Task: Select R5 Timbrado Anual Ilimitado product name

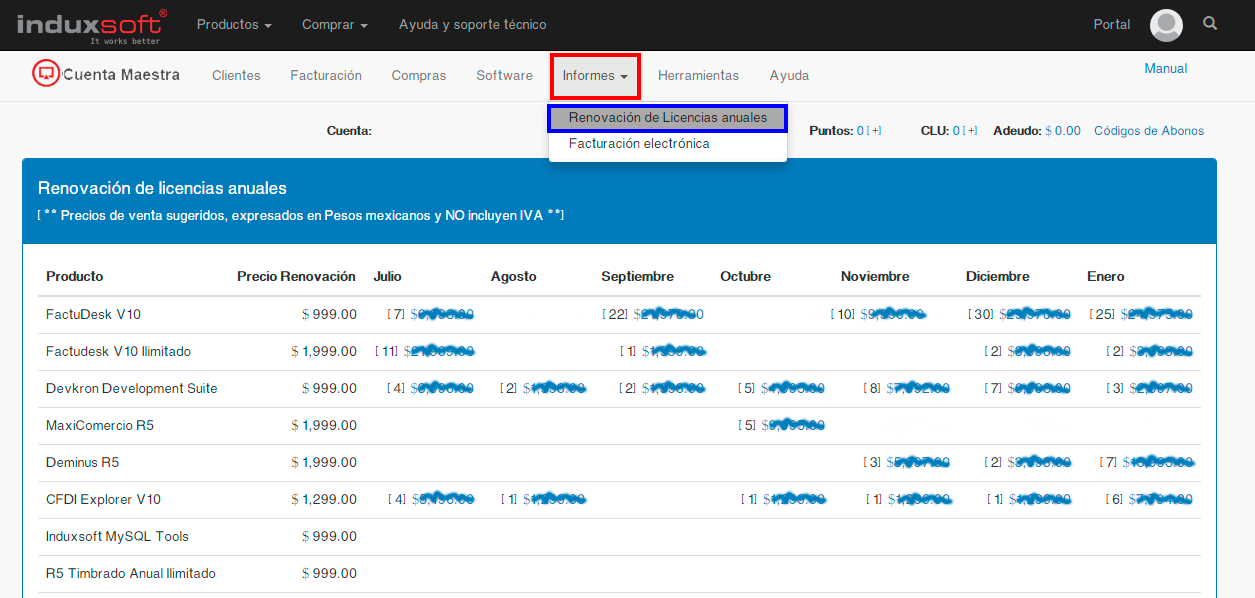Action: [131, 574]
